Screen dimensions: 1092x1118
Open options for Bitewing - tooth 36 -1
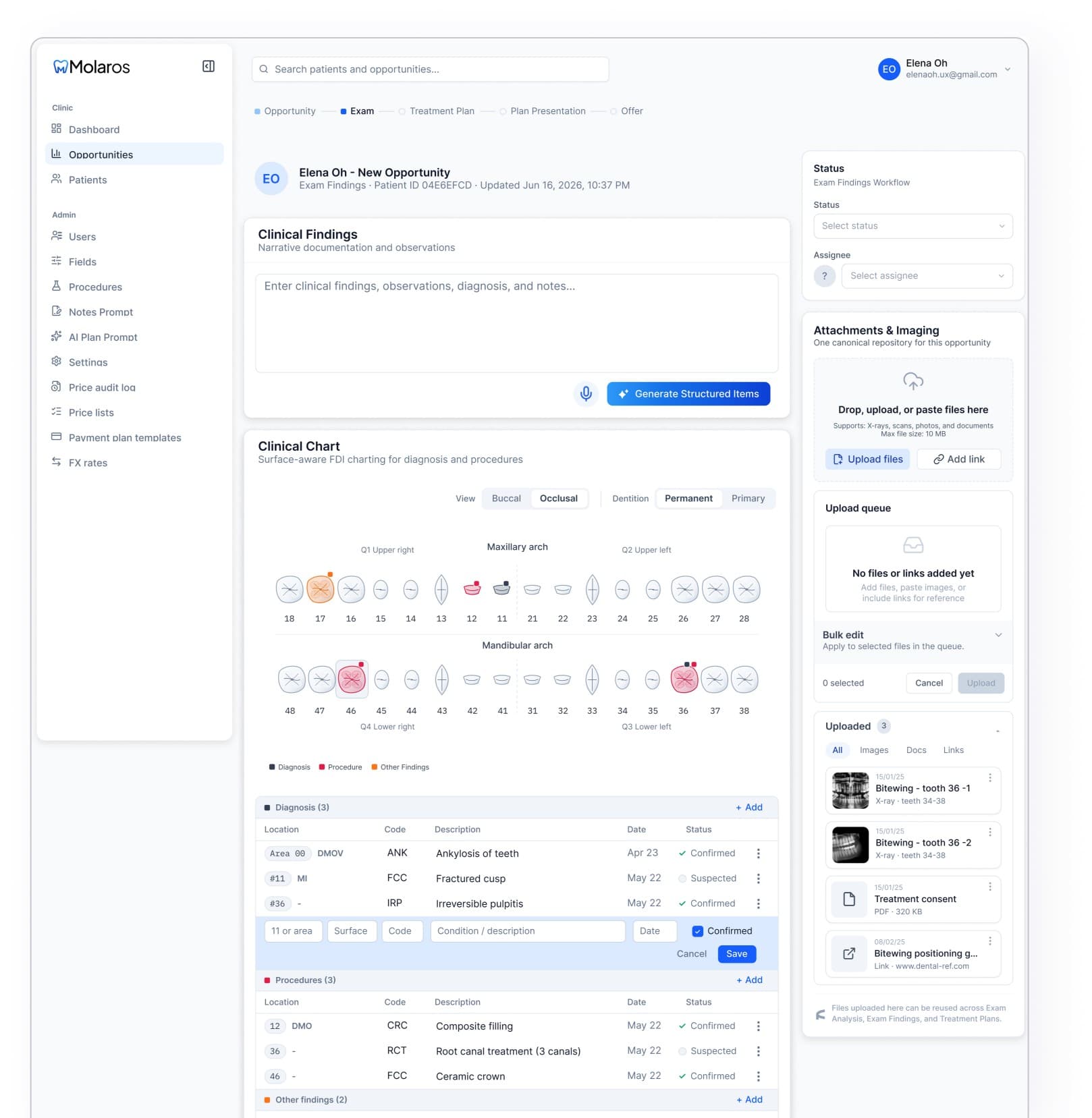click(989, 778)
